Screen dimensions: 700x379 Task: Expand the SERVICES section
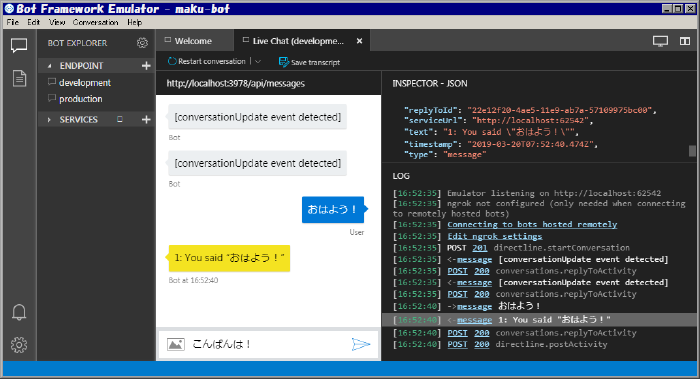click(50, 120)
